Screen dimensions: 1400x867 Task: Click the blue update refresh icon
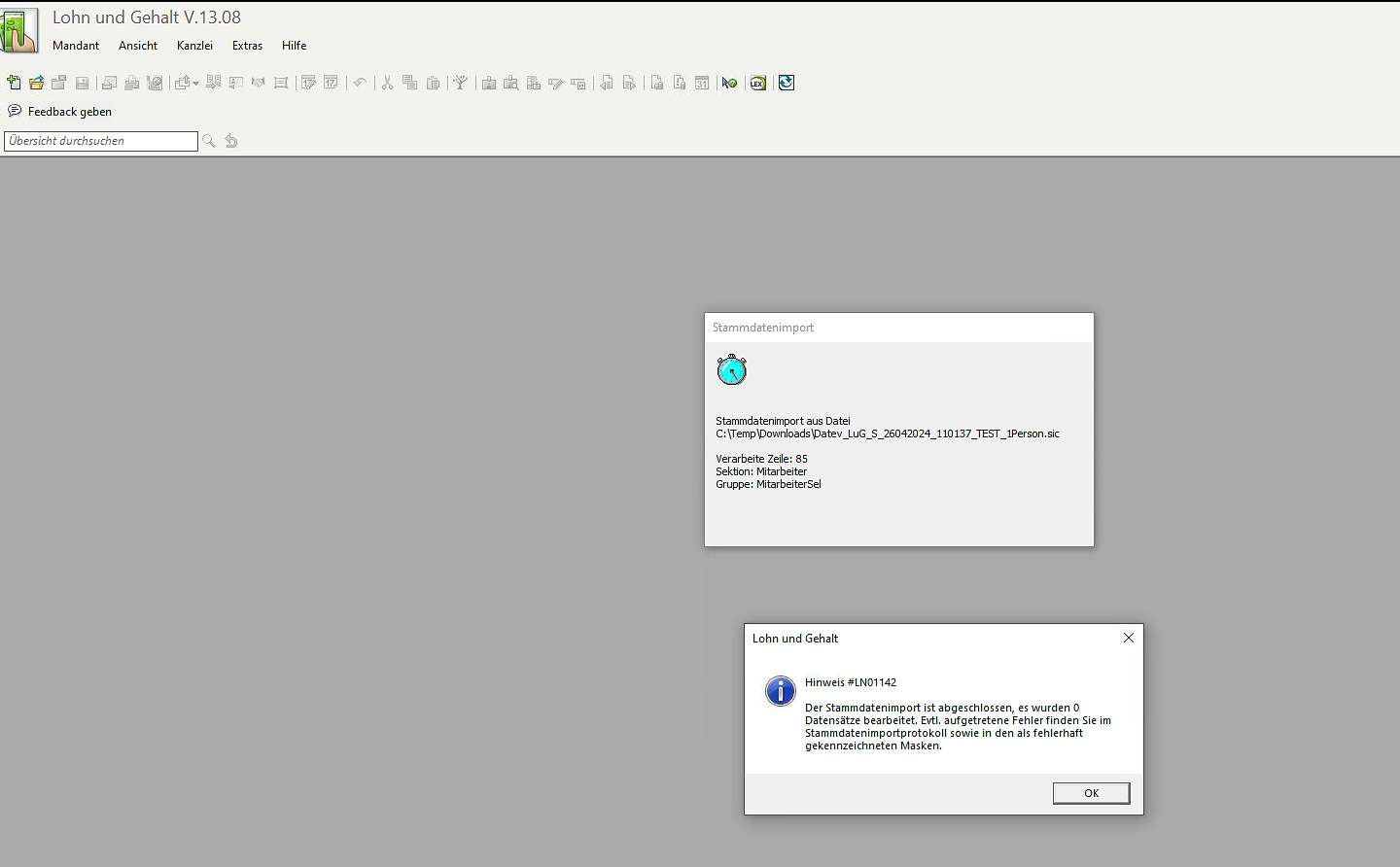787,83
